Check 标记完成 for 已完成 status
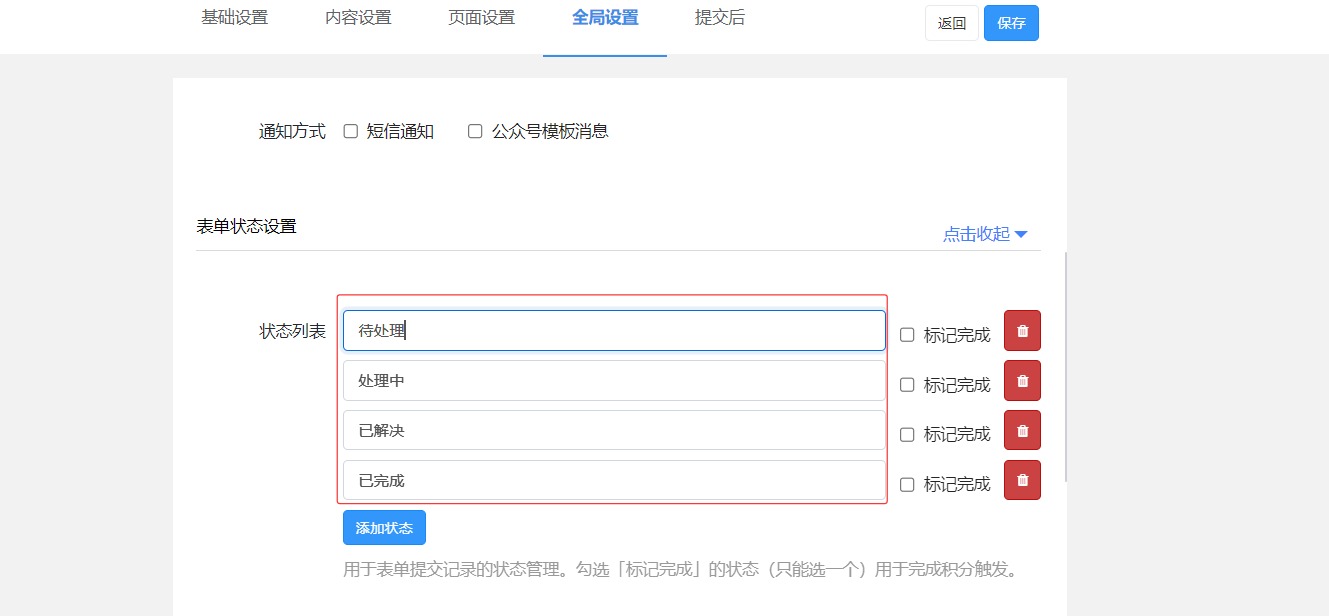 click(x=907, y=485)
